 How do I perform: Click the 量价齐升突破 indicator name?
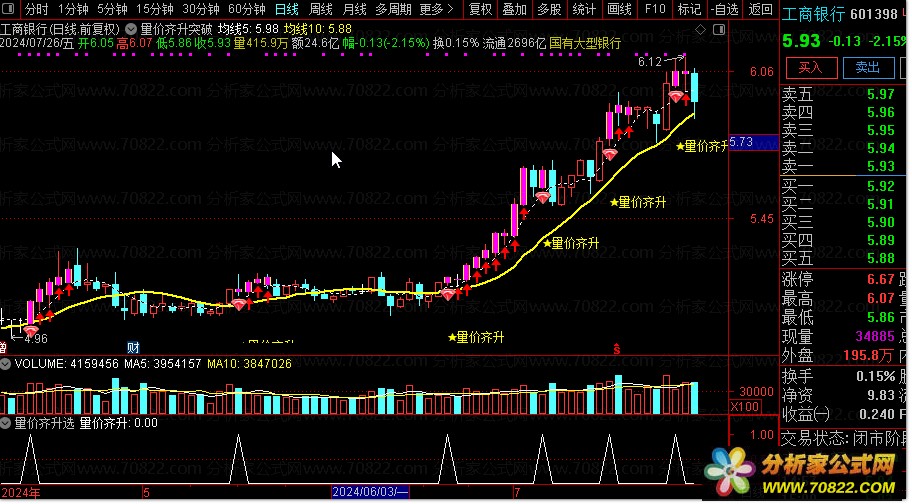click(x=177, y=28)
